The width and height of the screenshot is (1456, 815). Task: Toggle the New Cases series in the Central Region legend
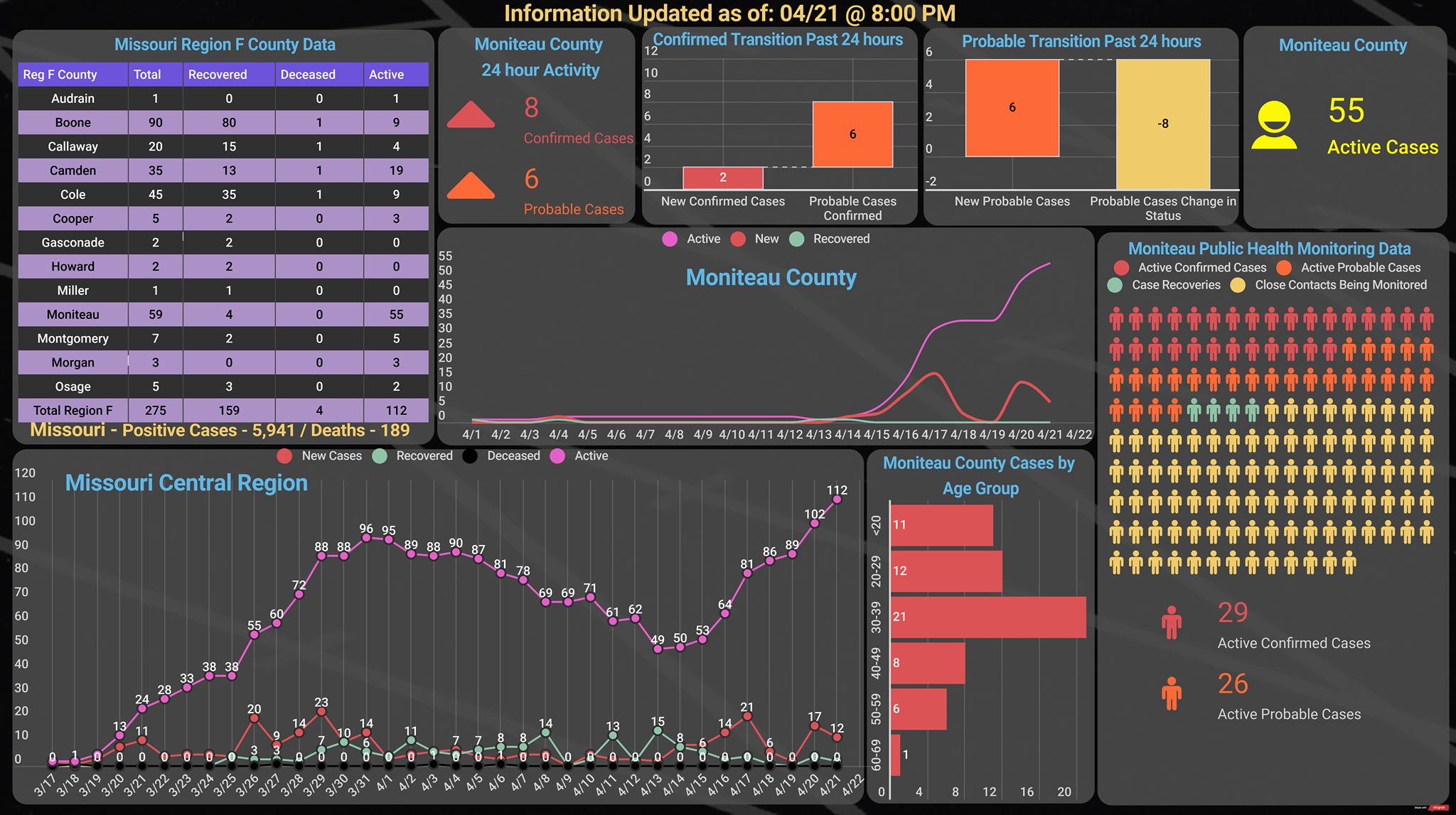click(x=319, y=455)
